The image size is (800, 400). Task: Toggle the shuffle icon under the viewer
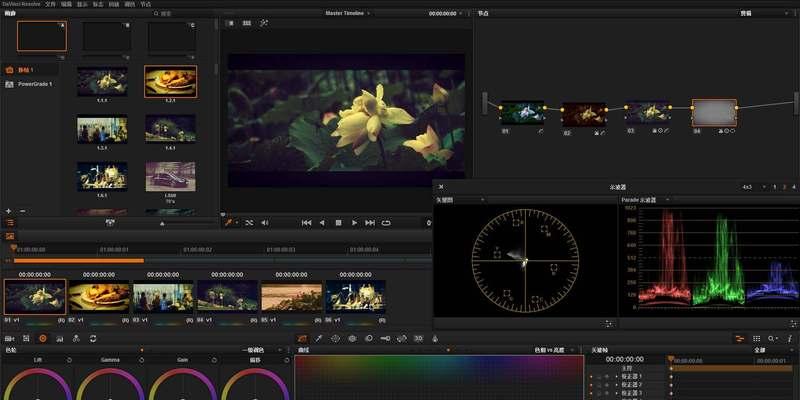point(249,222)
